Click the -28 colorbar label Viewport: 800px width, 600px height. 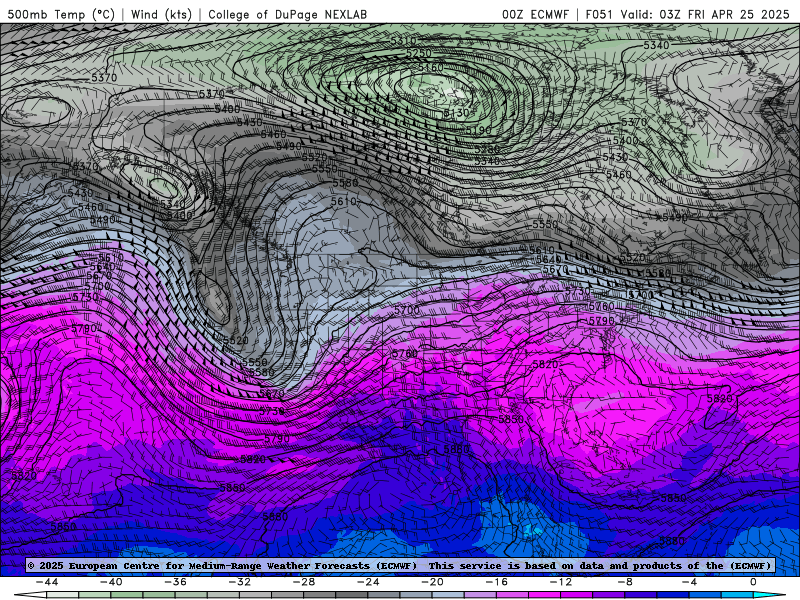(x=304, y=582)
